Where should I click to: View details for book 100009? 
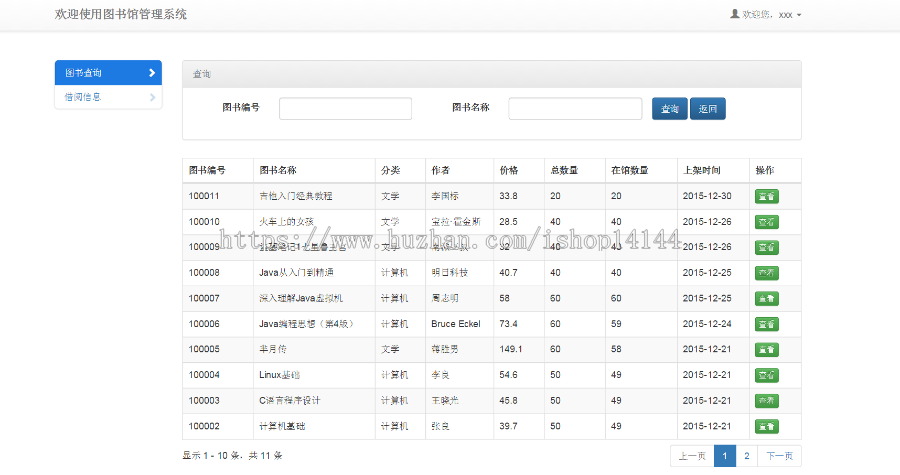767,247
